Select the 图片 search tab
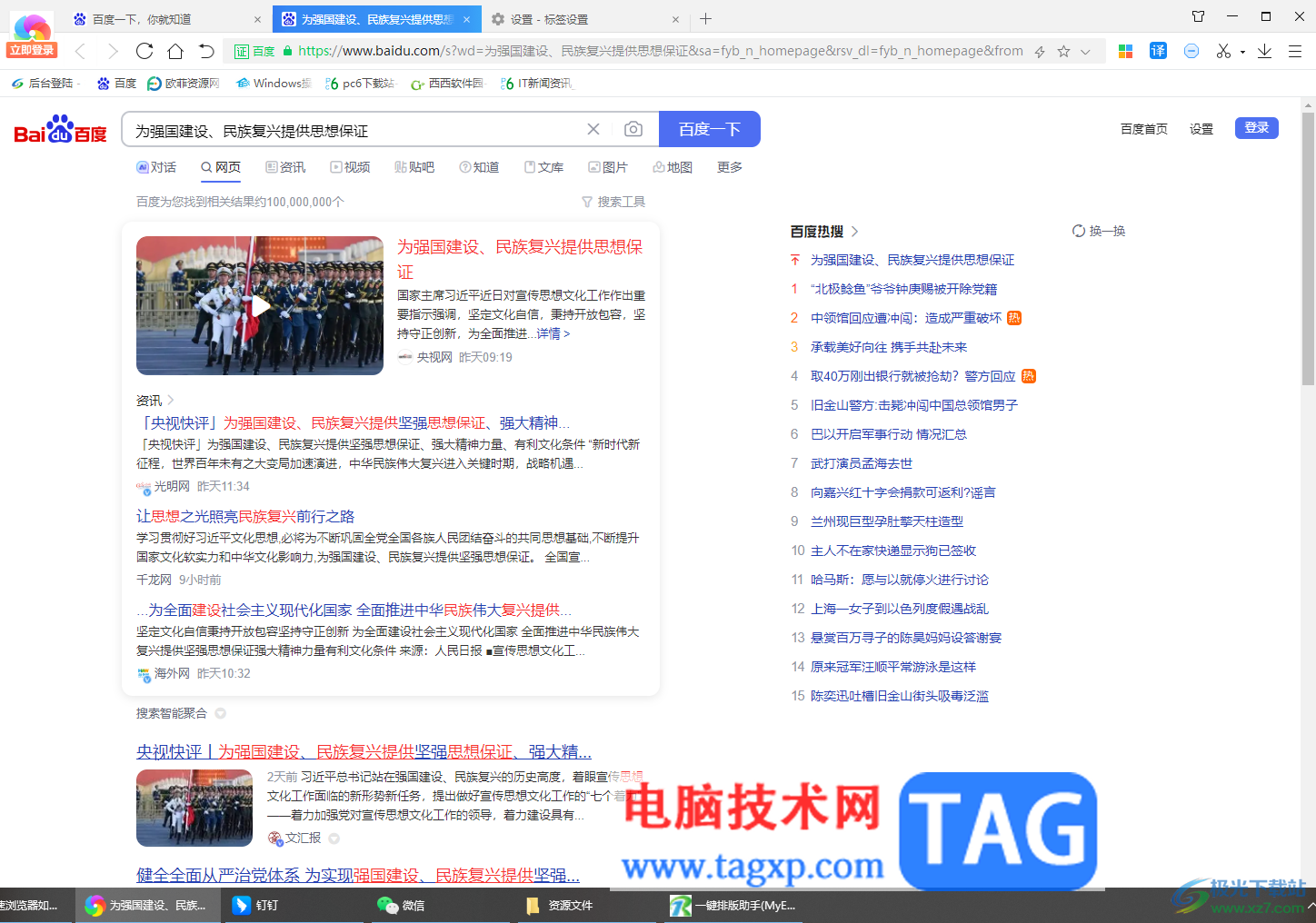This screenshot has width=1316, height=923. click(x=608, y=167)
